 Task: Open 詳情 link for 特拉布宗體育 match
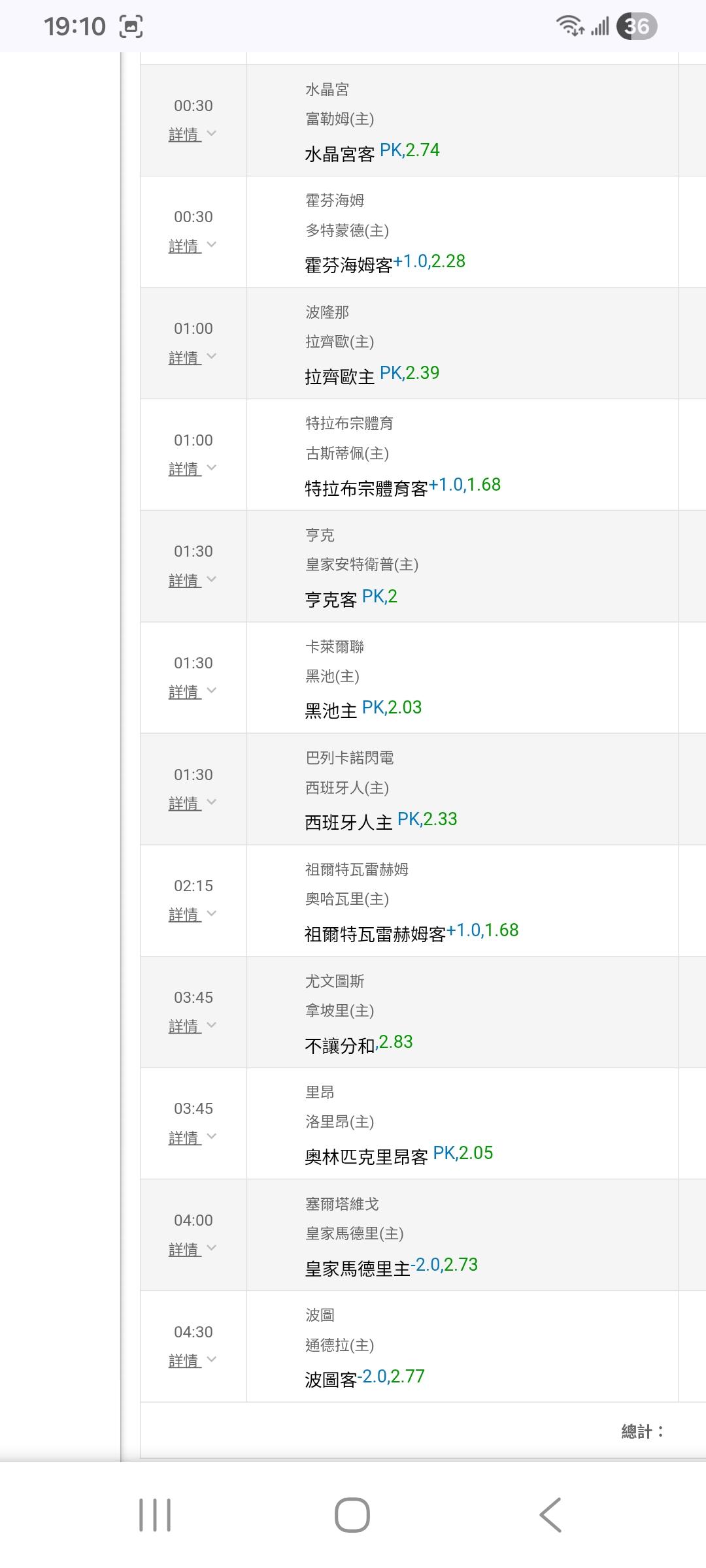tap(185, 468)
